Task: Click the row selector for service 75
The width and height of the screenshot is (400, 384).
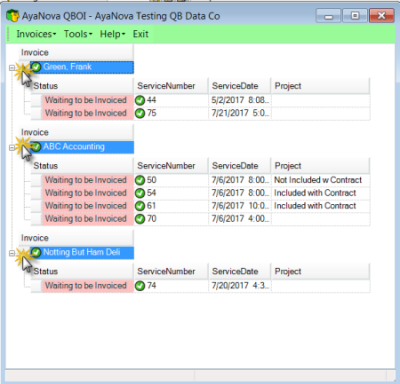Action: [x=36, y=113]
